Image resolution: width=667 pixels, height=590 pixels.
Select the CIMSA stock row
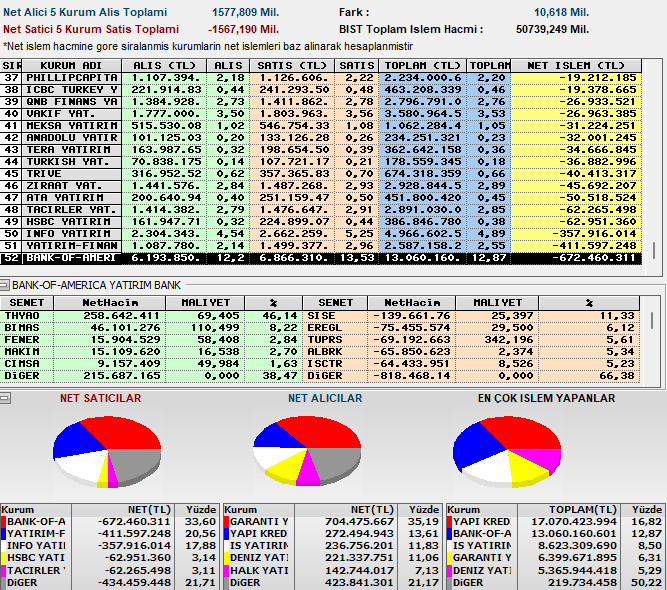coord(151,364)
